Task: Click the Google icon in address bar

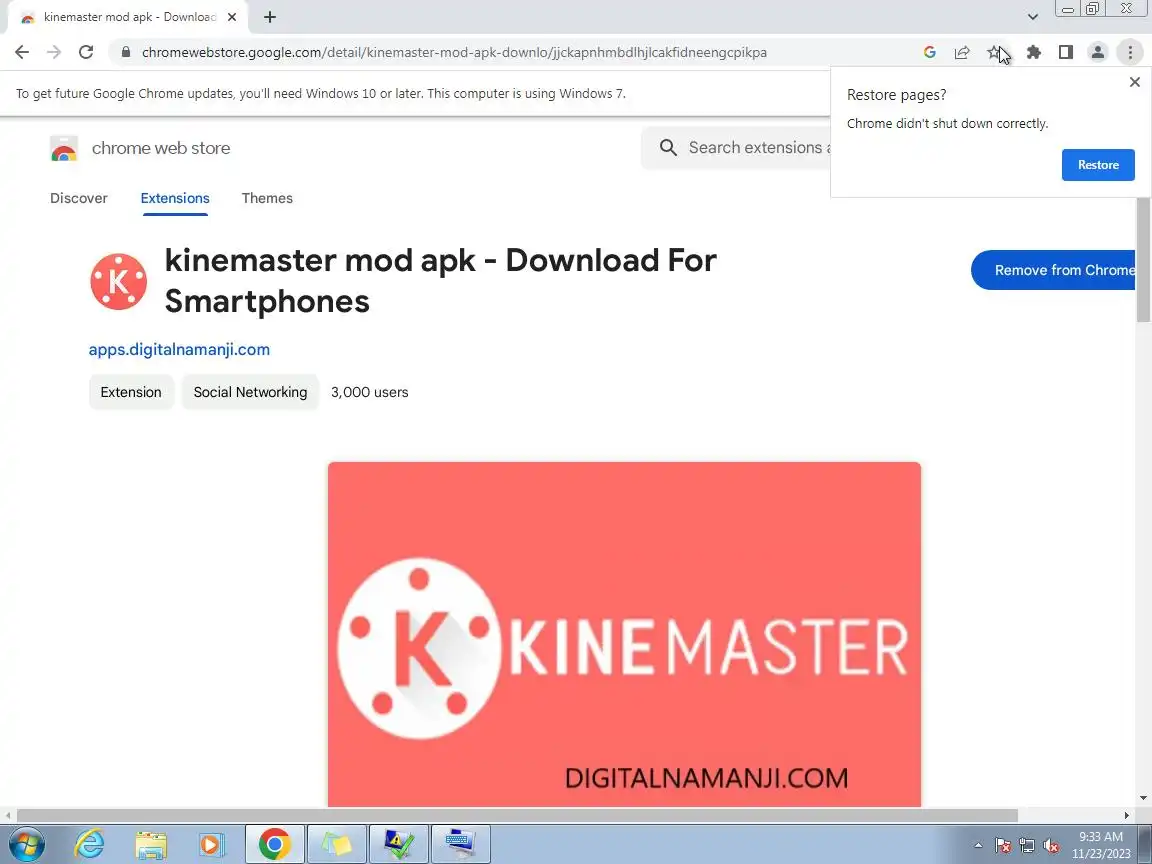Action: point(929,52)
